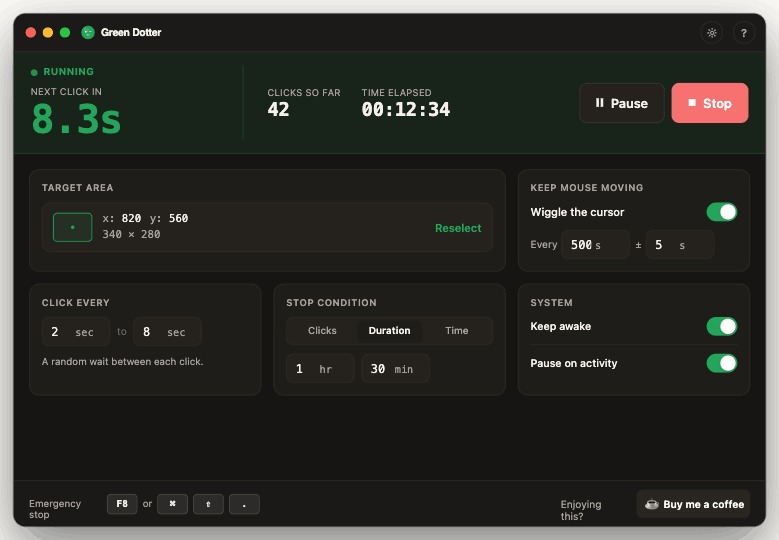Open help with the question mark icon
The width and height of the screenshot is (779, 540).
point(743,33)
